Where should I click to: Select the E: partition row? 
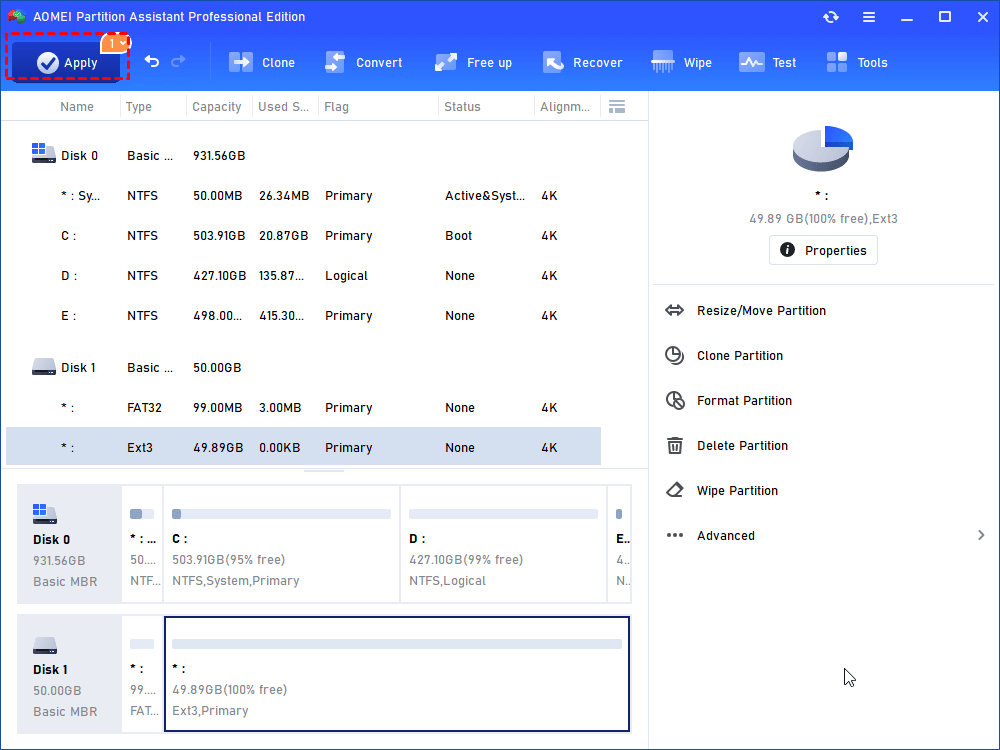(304, 316)
